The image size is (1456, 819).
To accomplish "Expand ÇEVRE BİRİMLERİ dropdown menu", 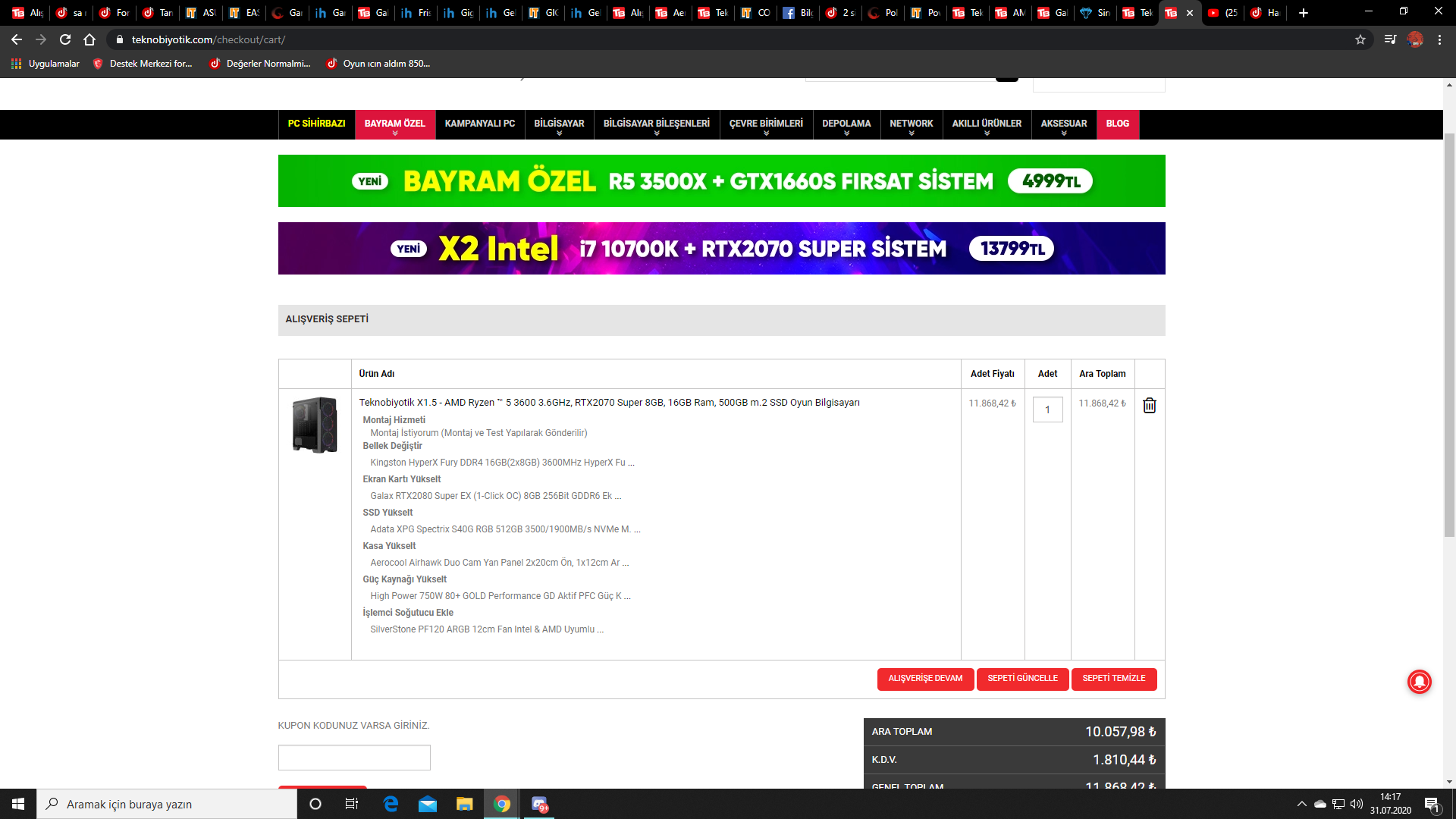I will tap(766, 124).
